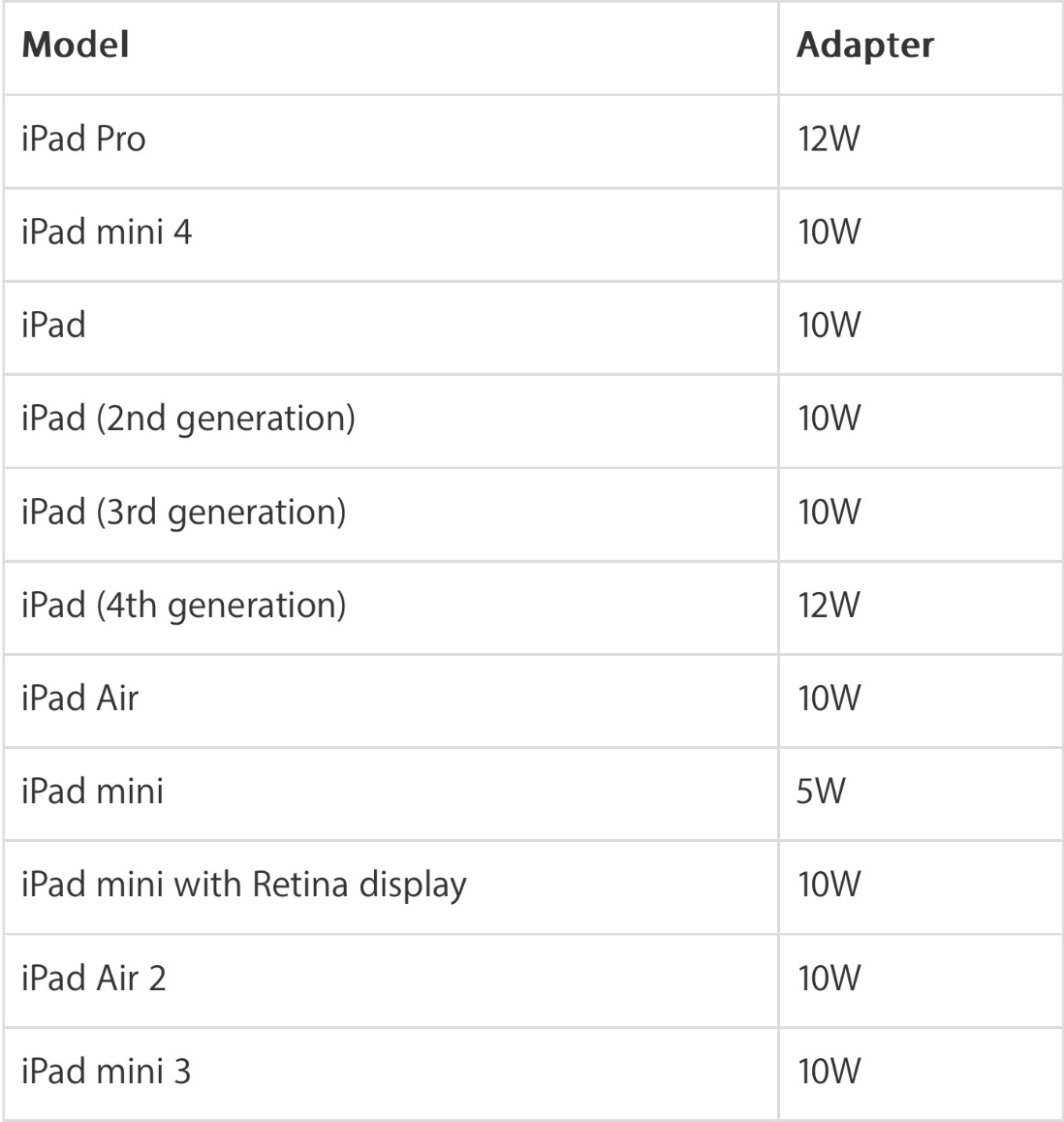Click the 10W adapter value for iPad Air
The image size is (1064, 1122).
pos(829,698)
